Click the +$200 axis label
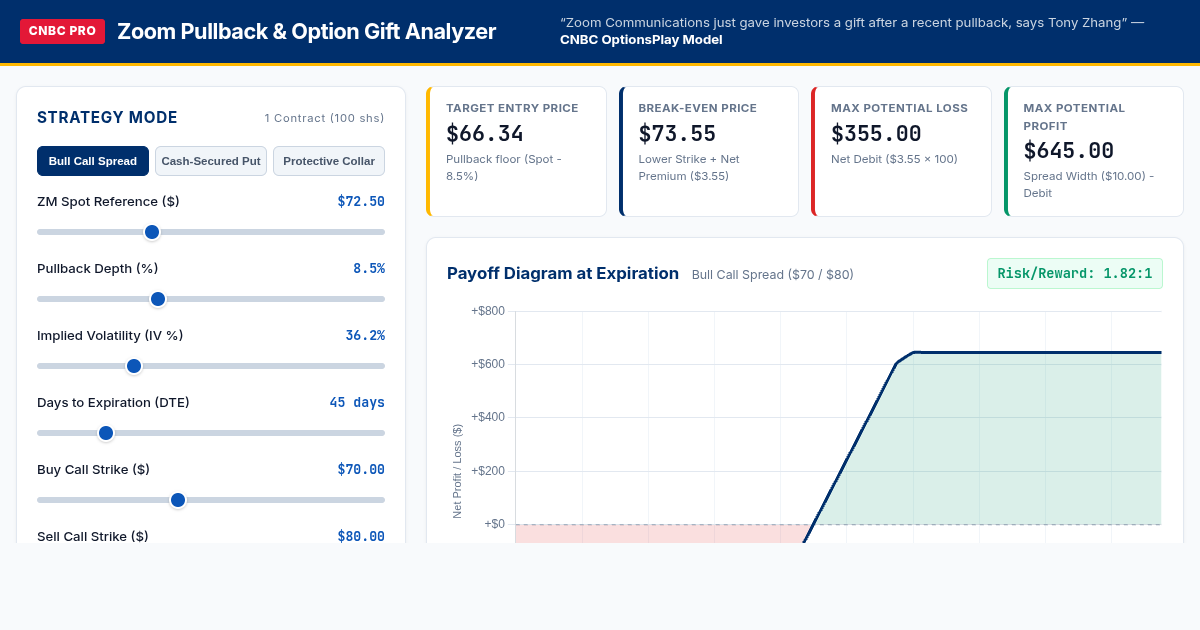Viewport: 1200px width, 630px height. pos(488,471)
